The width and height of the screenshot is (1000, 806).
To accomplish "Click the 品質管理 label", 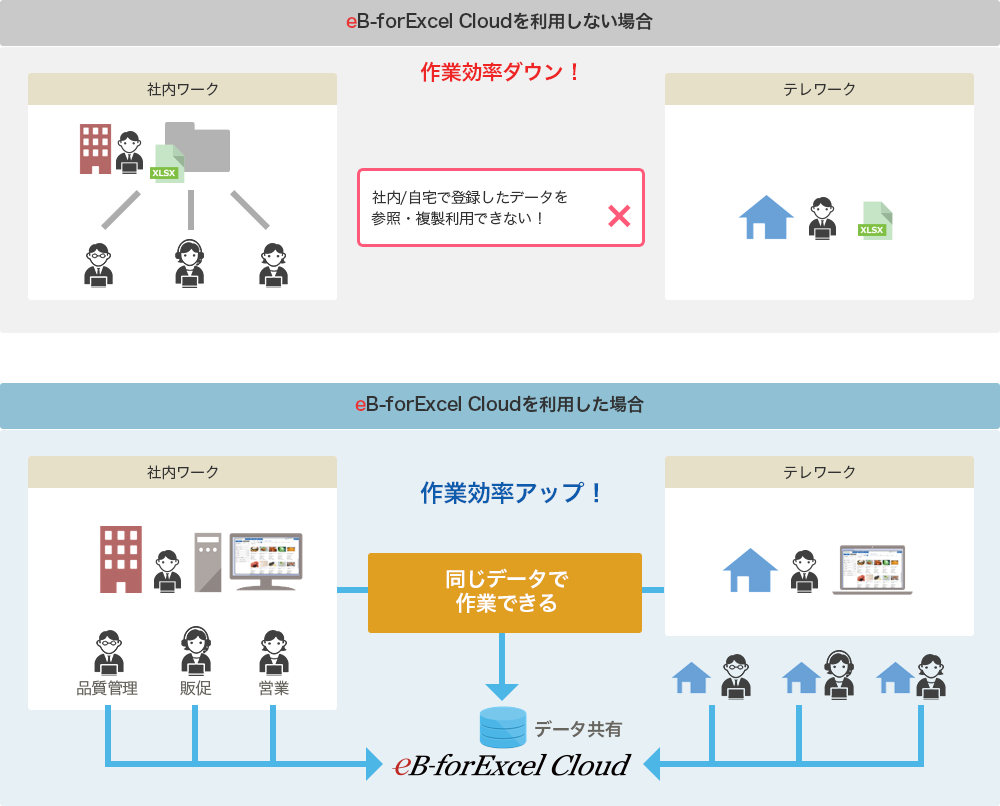I will [107, 688].
